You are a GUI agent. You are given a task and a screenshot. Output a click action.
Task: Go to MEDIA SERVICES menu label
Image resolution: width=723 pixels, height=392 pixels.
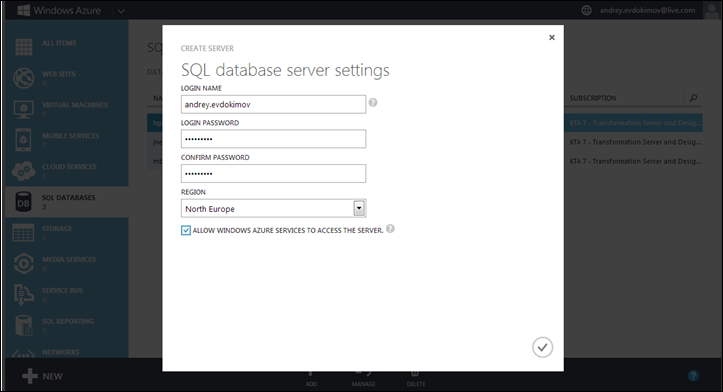pyautogui.click(x=69, y=259)
